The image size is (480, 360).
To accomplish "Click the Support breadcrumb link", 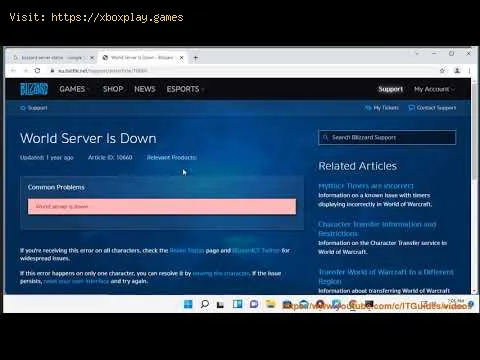I will tap(34, 108).
